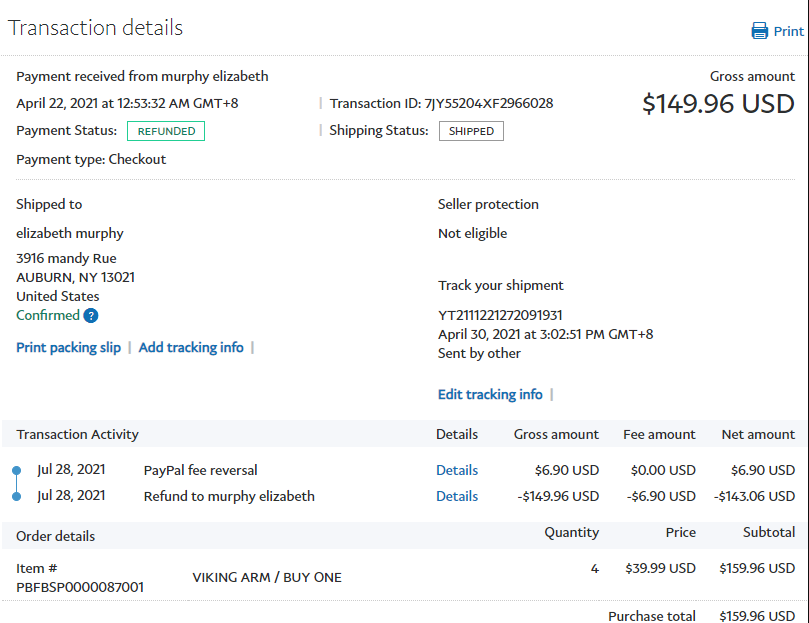Open Details for Refund to murphy elizabeth

457,496
